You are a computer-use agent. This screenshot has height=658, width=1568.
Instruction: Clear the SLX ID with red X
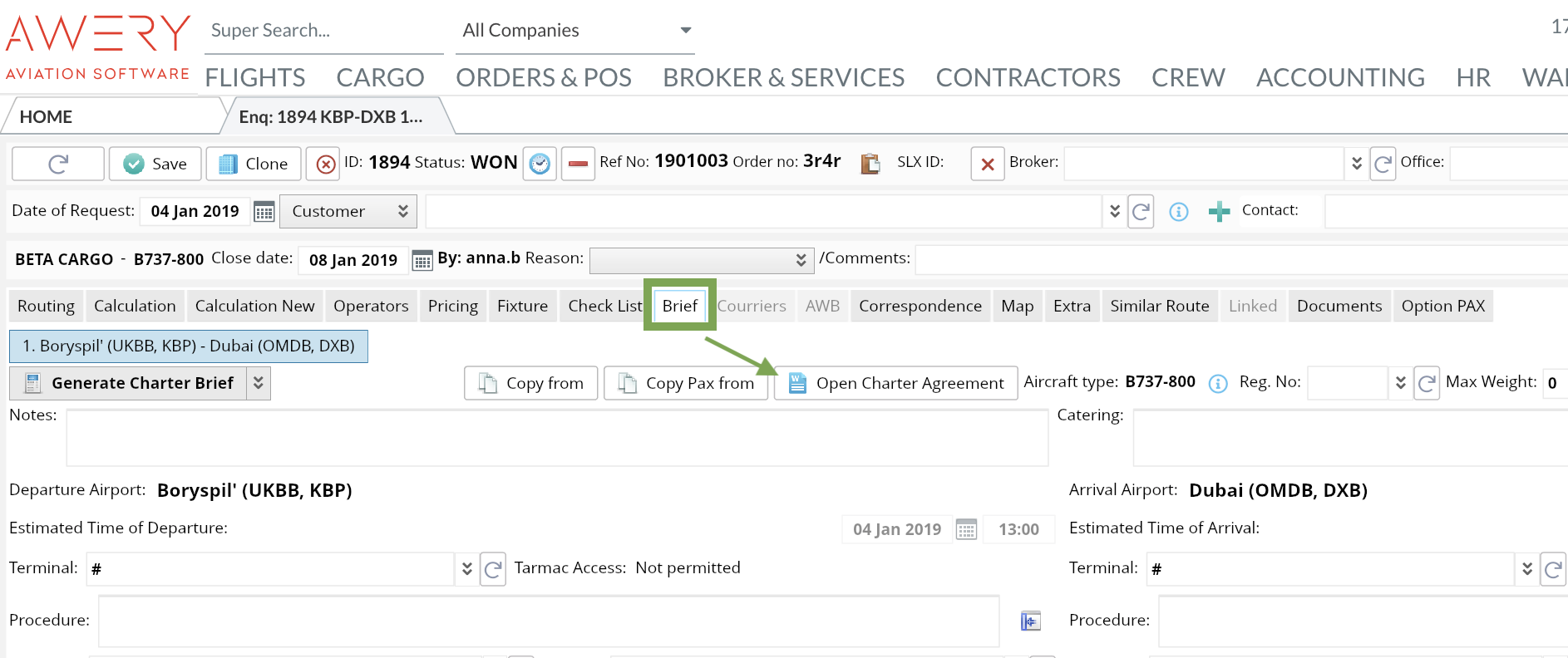987,164
